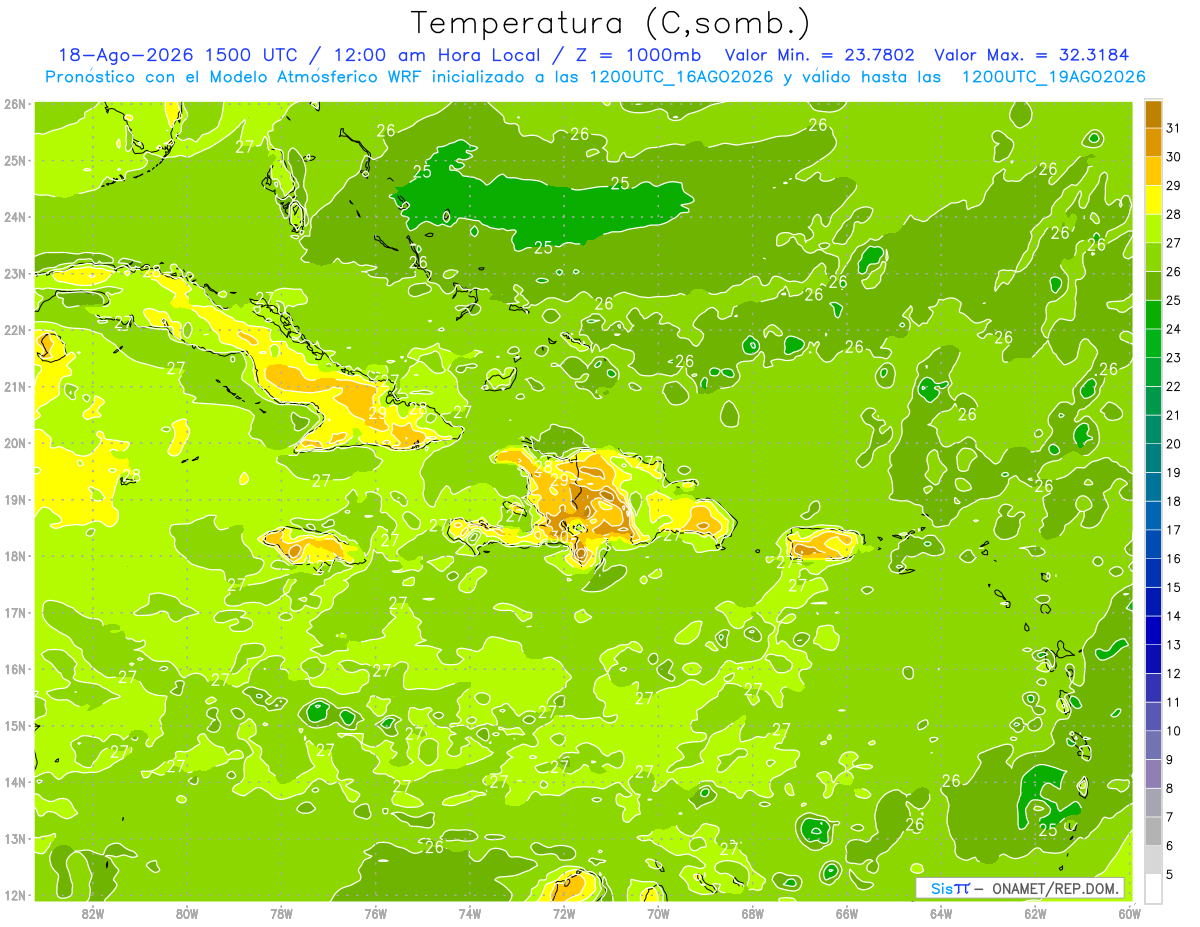Click the 15N latitude axis label
The width and height of the screenshot is (1200, 927).
14,725
